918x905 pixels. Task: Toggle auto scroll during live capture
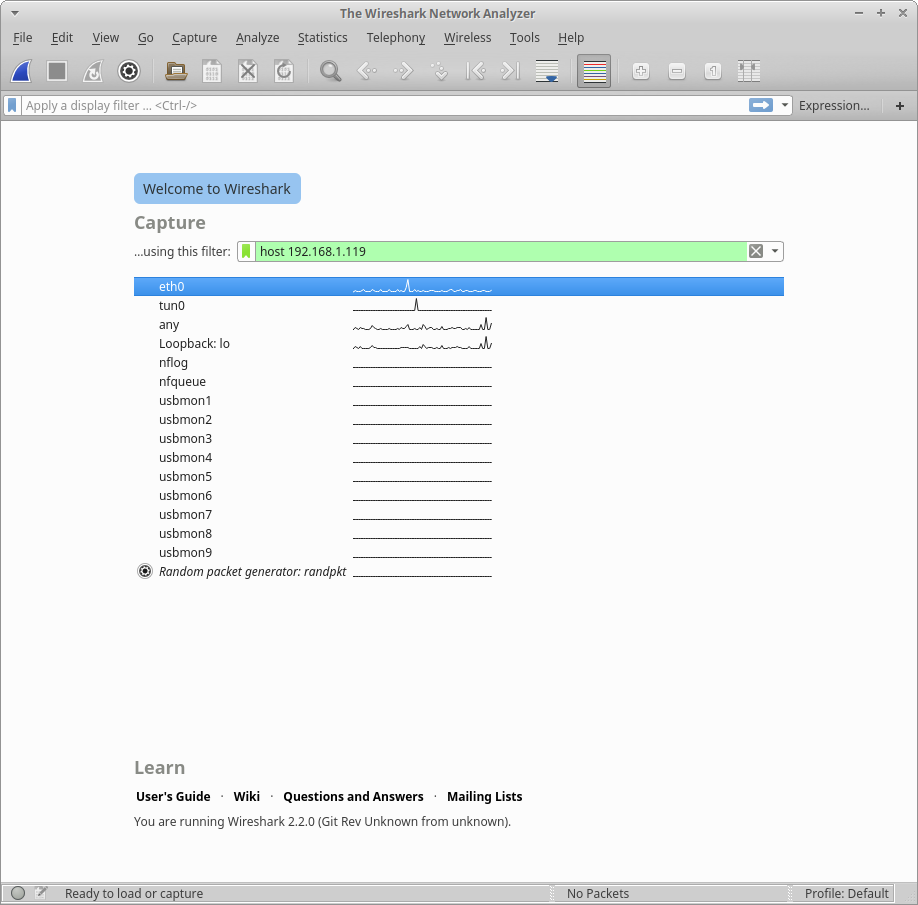pyautogui.click(x=547, y=71)
